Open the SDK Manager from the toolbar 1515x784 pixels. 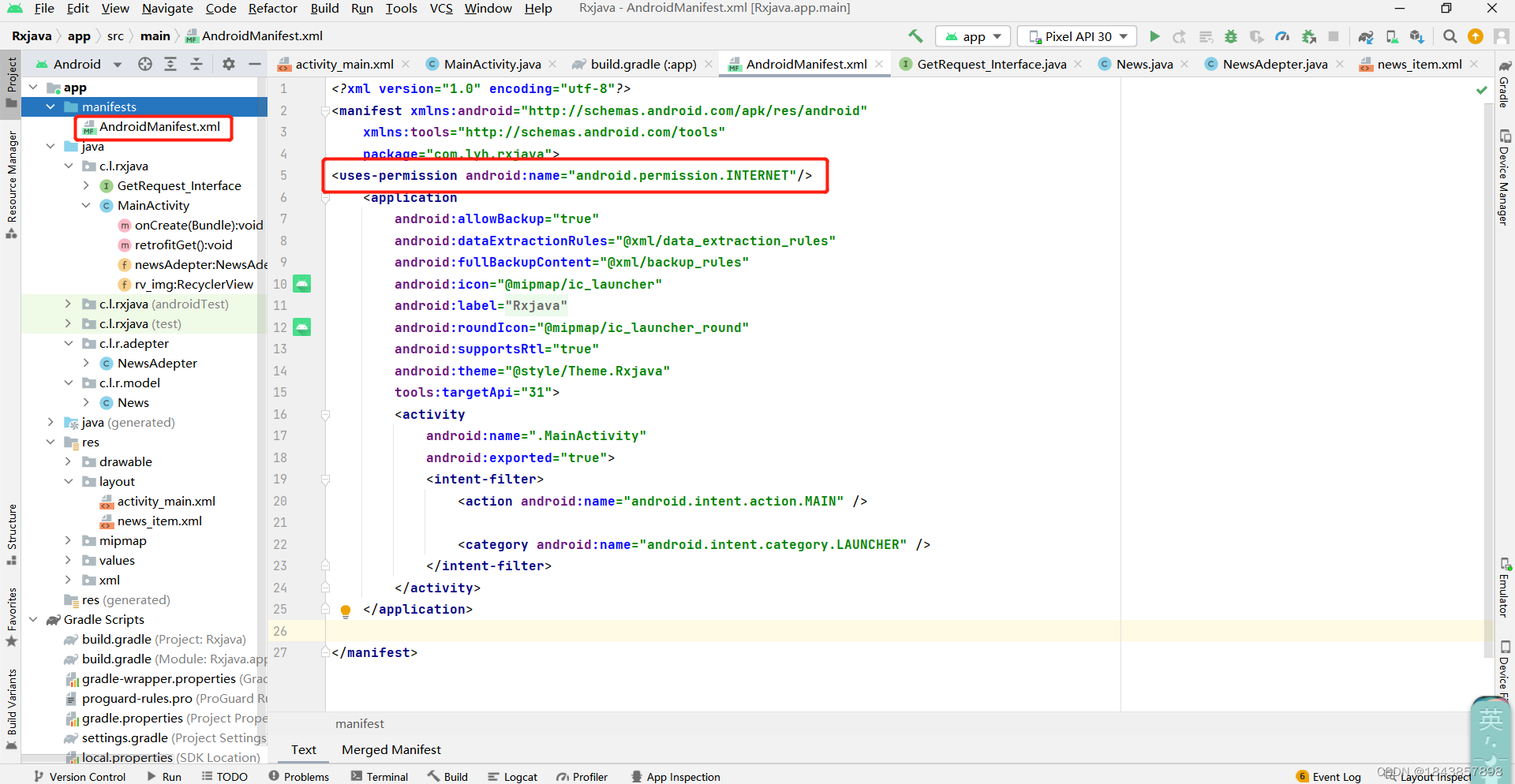tap(1418, 36)
